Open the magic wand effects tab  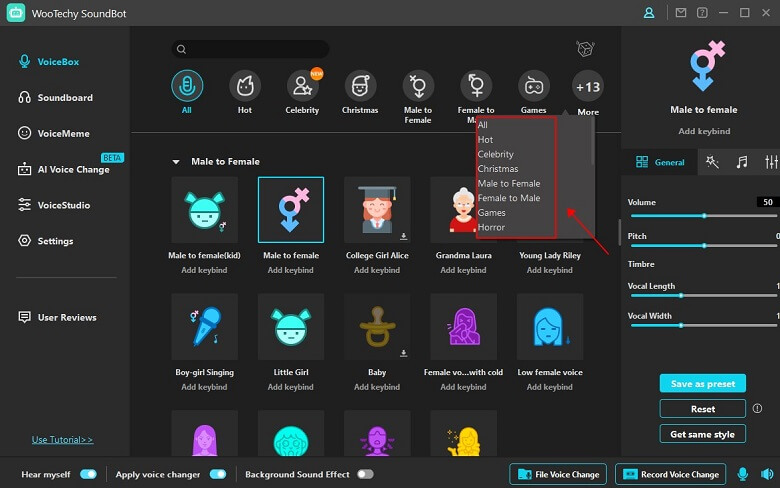[712, 162]
